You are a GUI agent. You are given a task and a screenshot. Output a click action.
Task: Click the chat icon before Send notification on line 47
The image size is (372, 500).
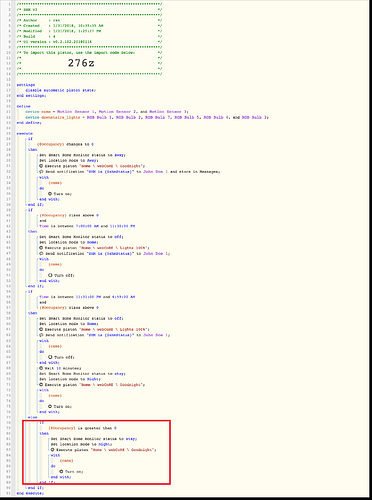pyautogui.click(x=41, y=253)
